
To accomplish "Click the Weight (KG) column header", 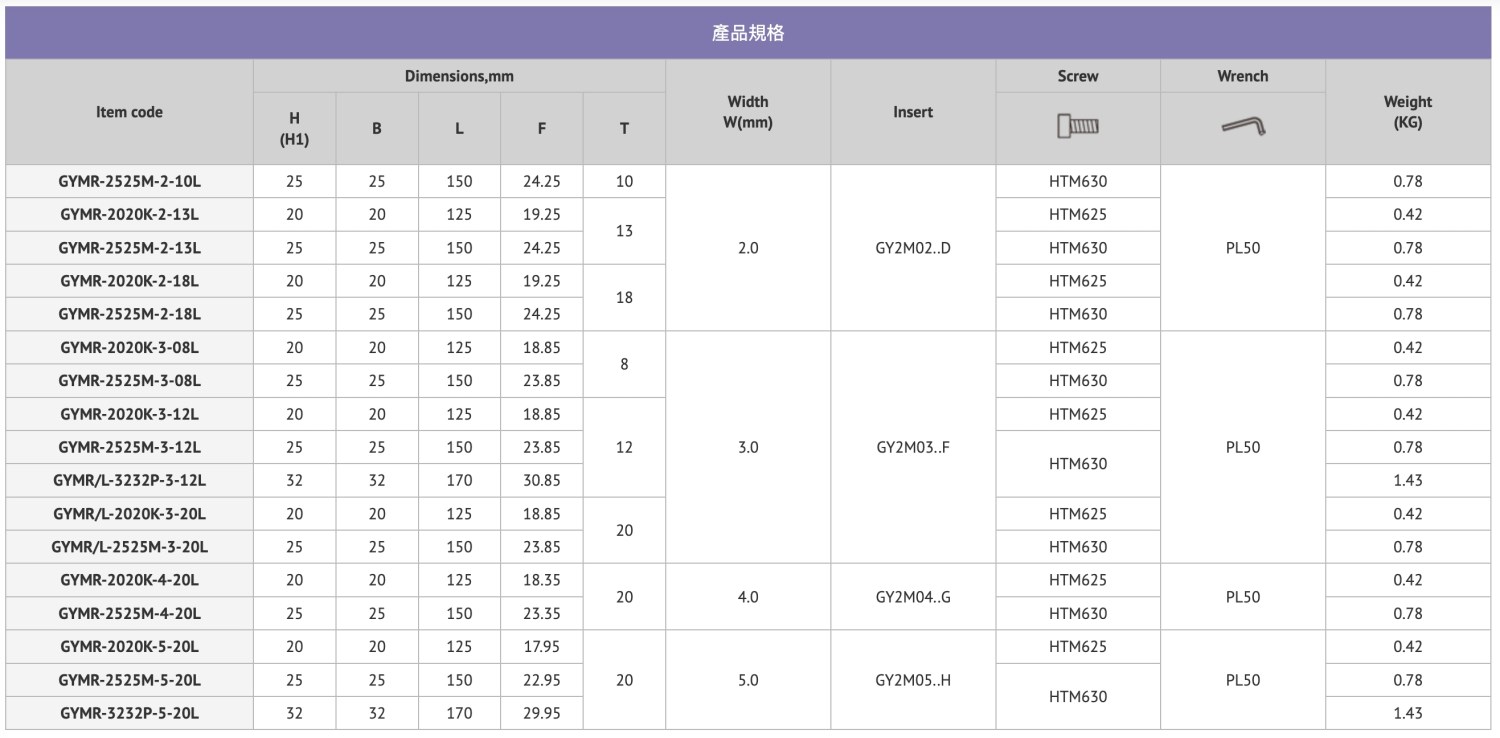I will pyautogui.click(x=1408, y=112).
